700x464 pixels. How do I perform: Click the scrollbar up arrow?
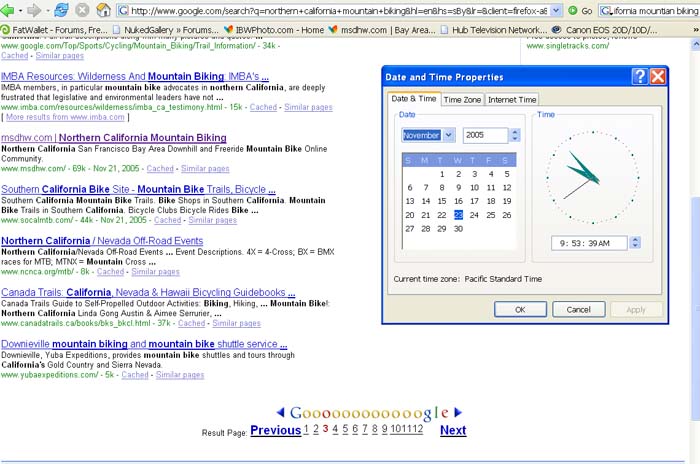pos(696,44)
